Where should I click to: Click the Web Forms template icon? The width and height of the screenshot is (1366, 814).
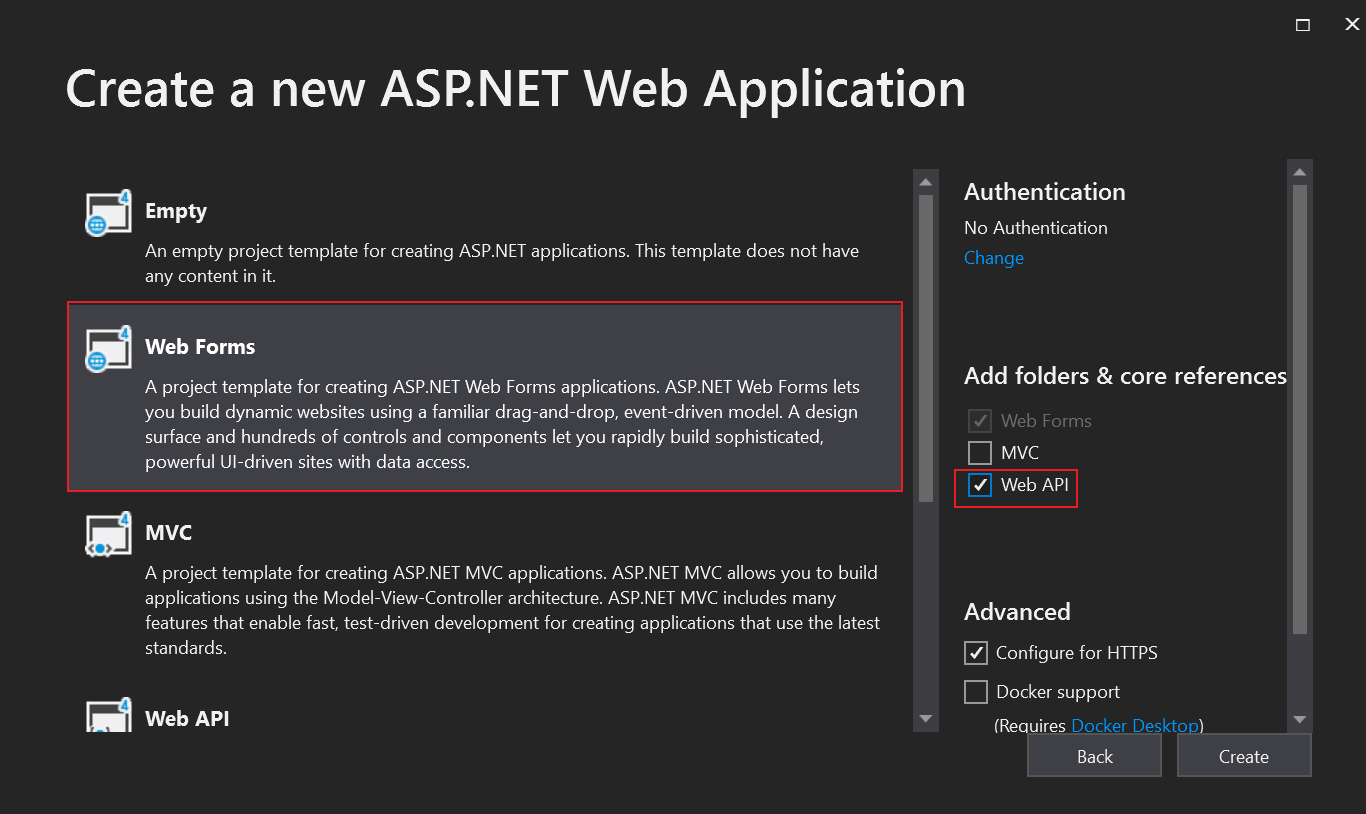point(108,349)
